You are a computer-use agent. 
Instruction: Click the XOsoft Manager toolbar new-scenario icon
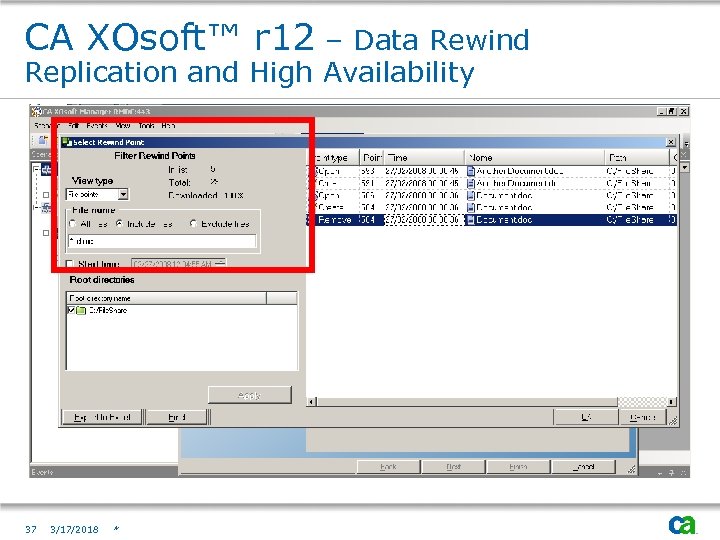pos(43,140)
